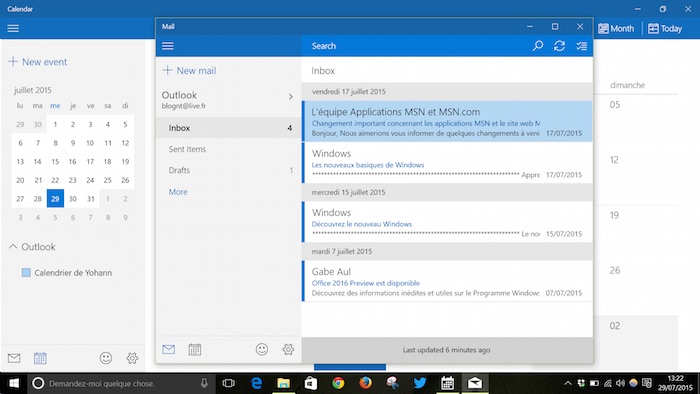Select 31 in the mini calendar
Screen dimensions: 700x394
91,199
